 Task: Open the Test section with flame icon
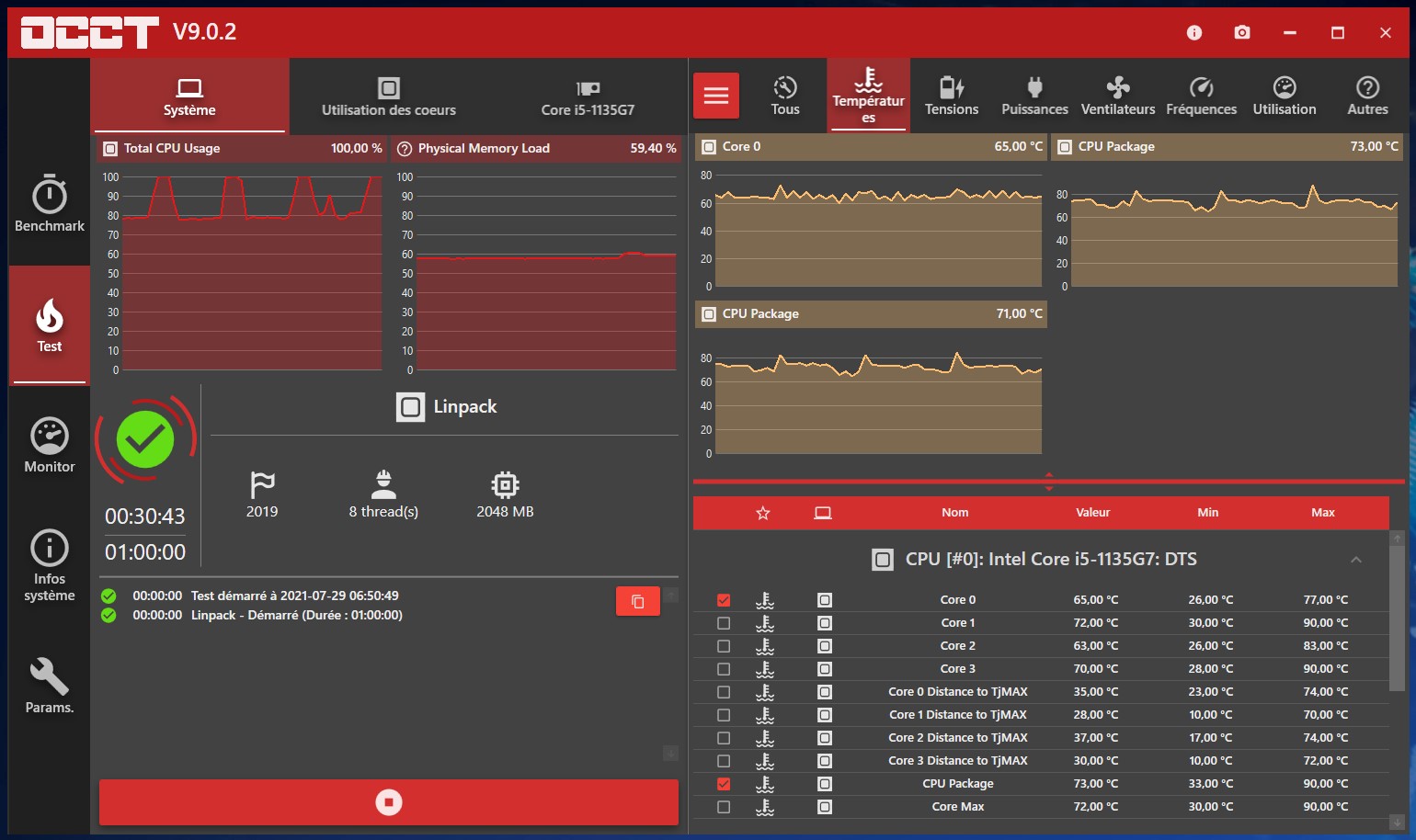tap(50, 325)
